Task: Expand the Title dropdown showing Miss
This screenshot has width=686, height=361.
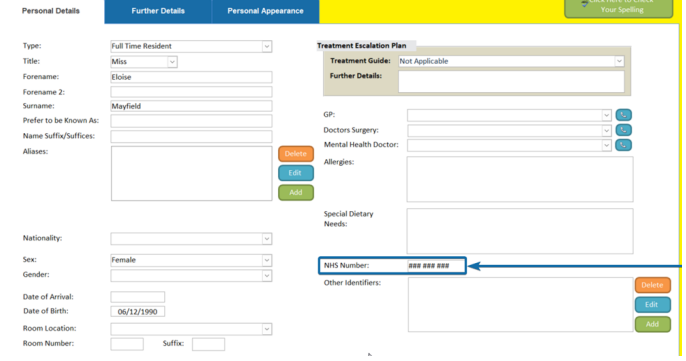Action: 172,62
